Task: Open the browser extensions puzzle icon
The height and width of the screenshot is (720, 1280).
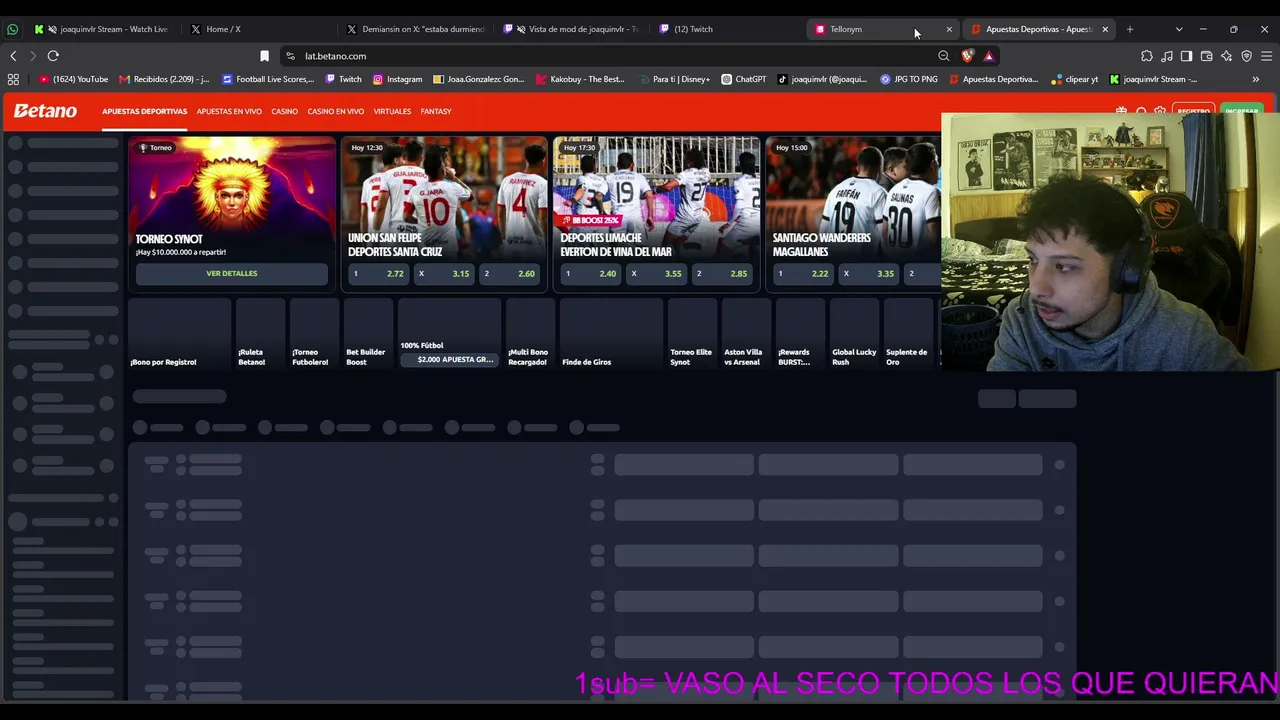Action: click(x=1147, y=56)
